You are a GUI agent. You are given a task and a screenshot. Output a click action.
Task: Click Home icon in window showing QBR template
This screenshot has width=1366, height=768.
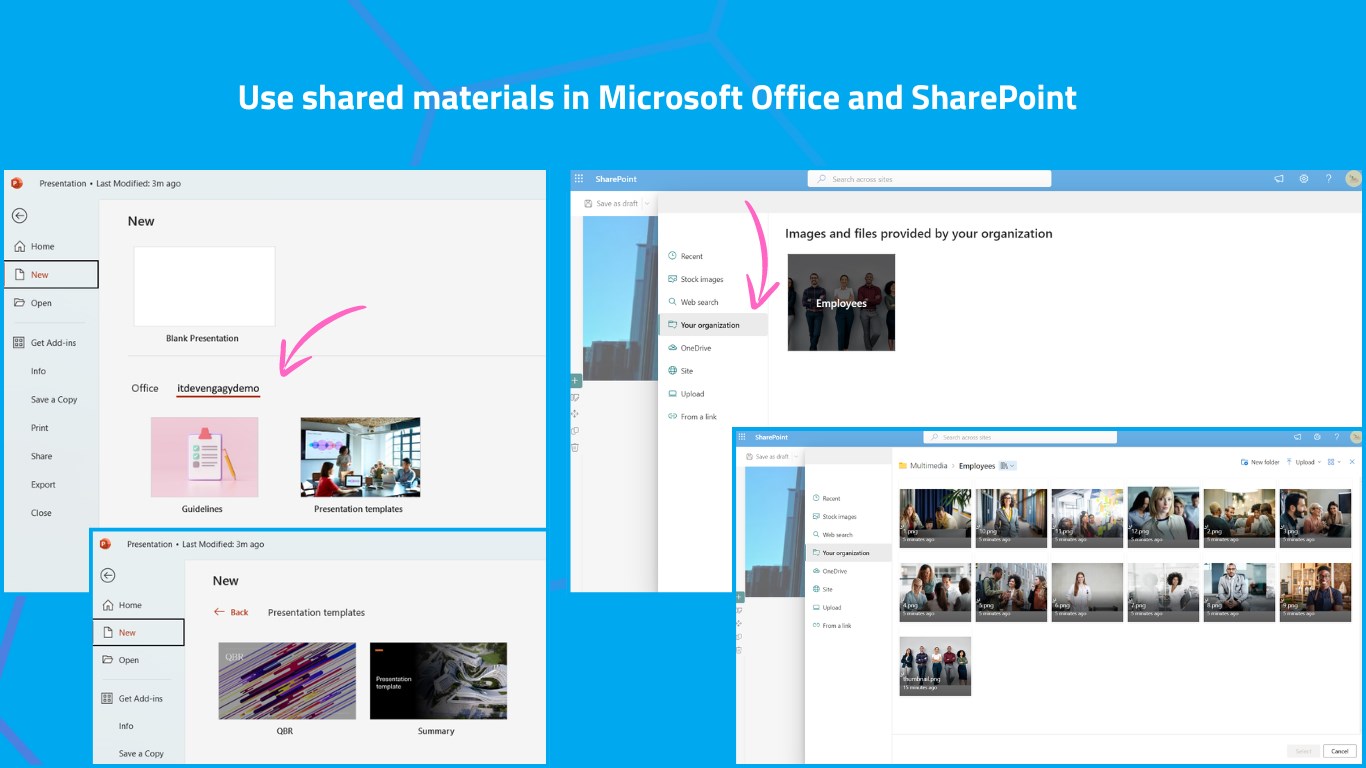click(x=108, y=605)
